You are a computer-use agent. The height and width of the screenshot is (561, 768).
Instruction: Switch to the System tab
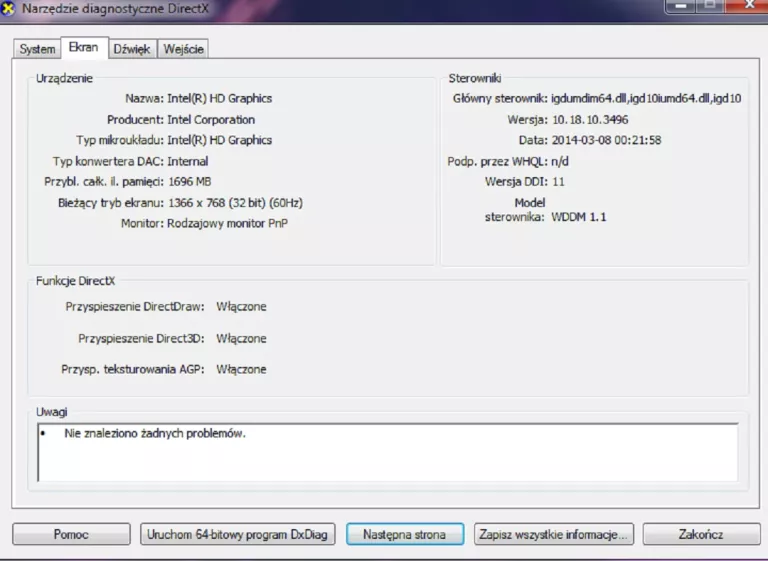pos(37,49)
